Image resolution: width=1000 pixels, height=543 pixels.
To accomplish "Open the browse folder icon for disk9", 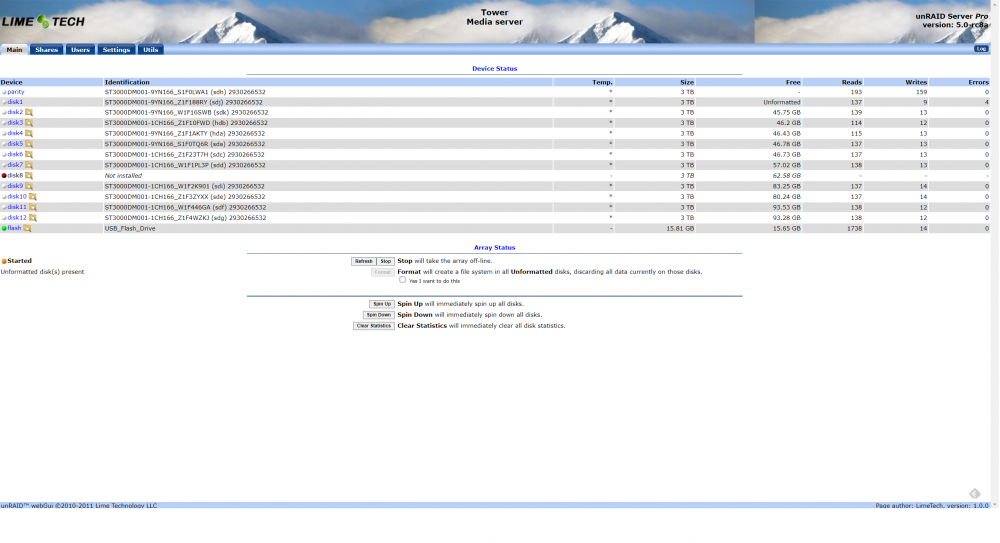I will [29, 186].
